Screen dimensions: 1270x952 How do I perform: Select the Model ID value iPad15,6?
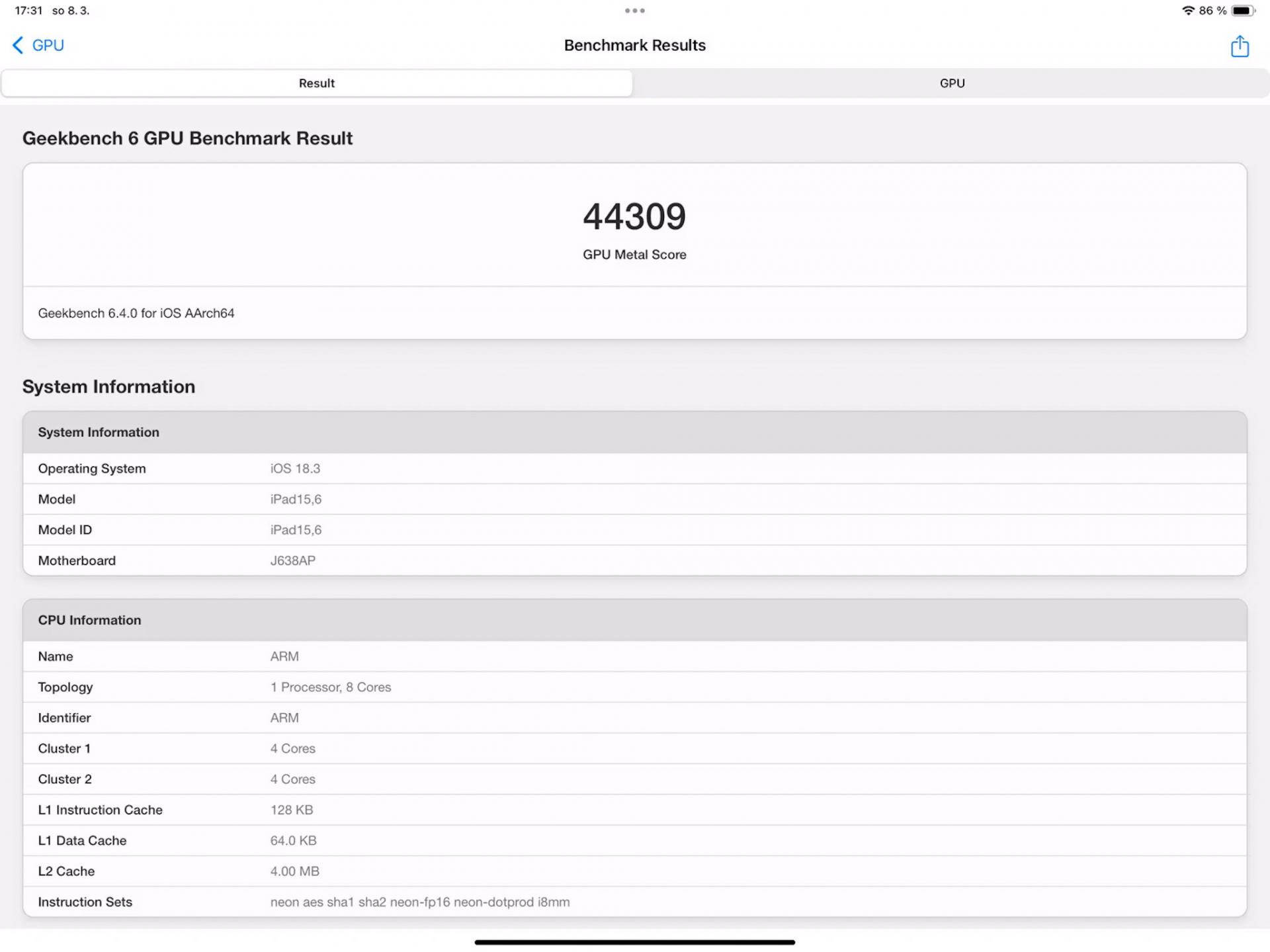296,530
